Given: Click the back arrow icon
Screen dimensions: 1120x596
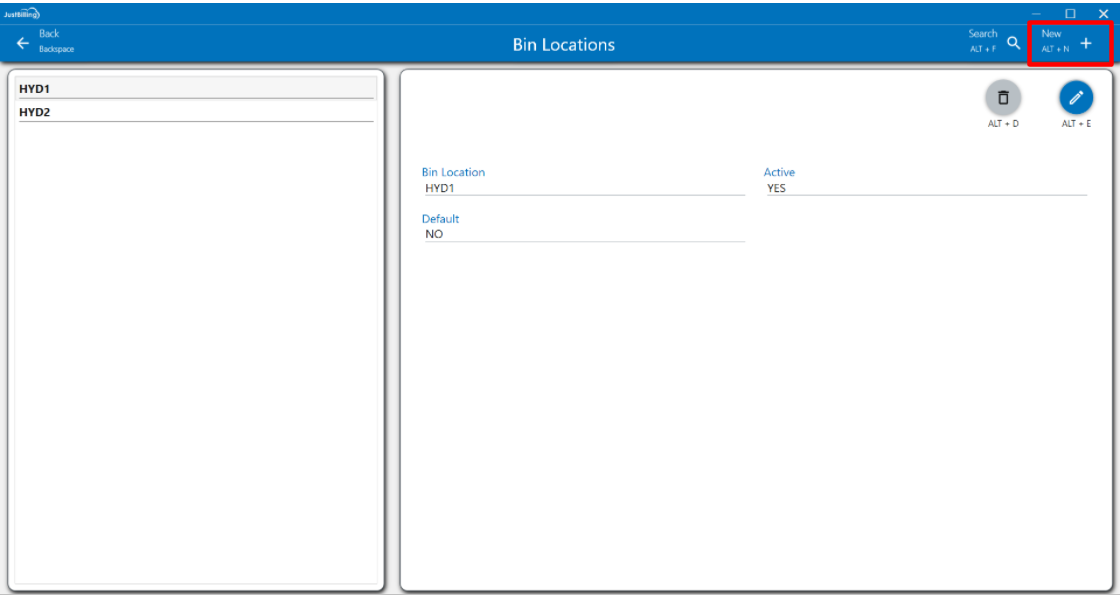Looking at the screenshot, I should pos(23,43).
